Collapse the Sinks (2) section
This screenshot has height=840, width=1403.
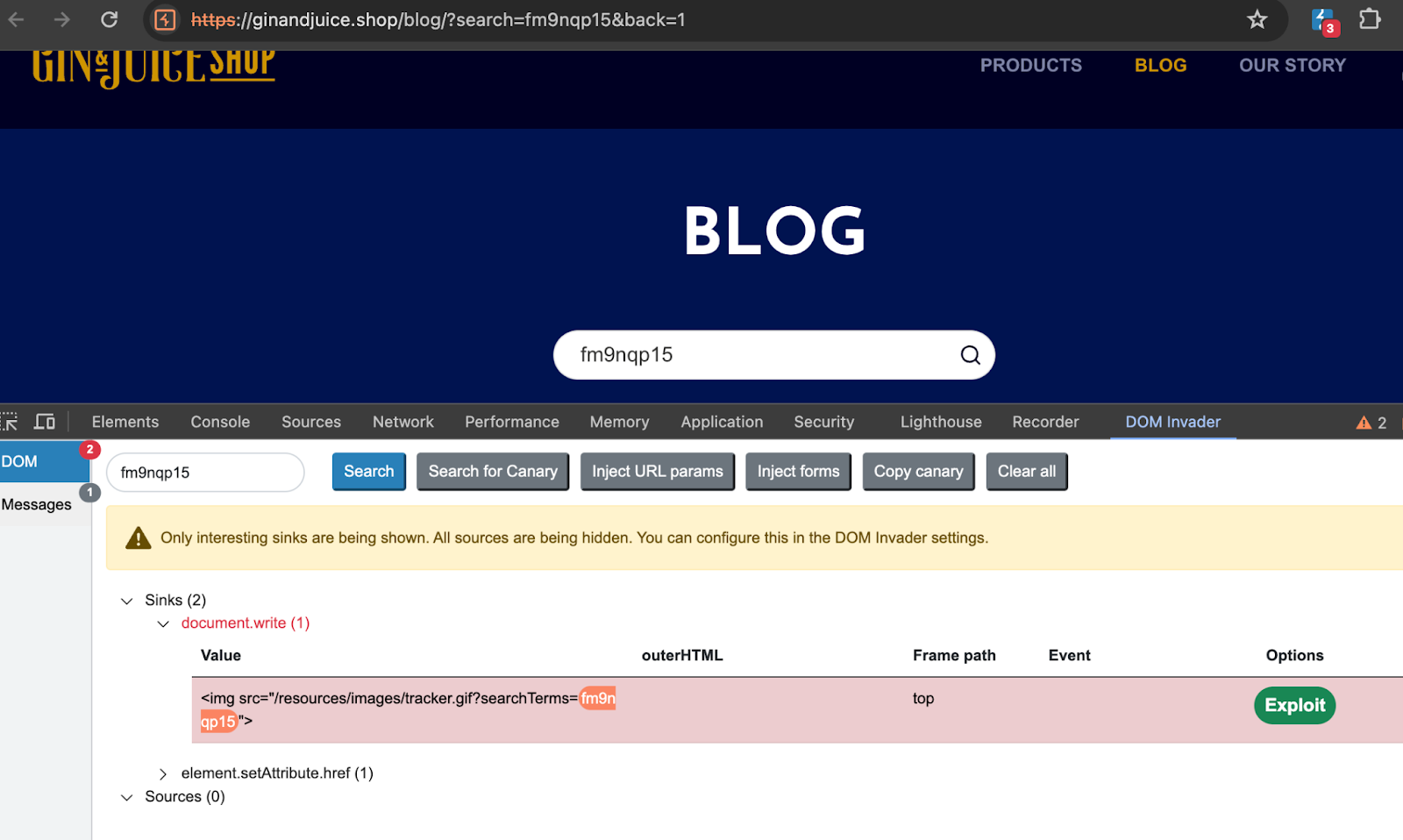[127, 601]
